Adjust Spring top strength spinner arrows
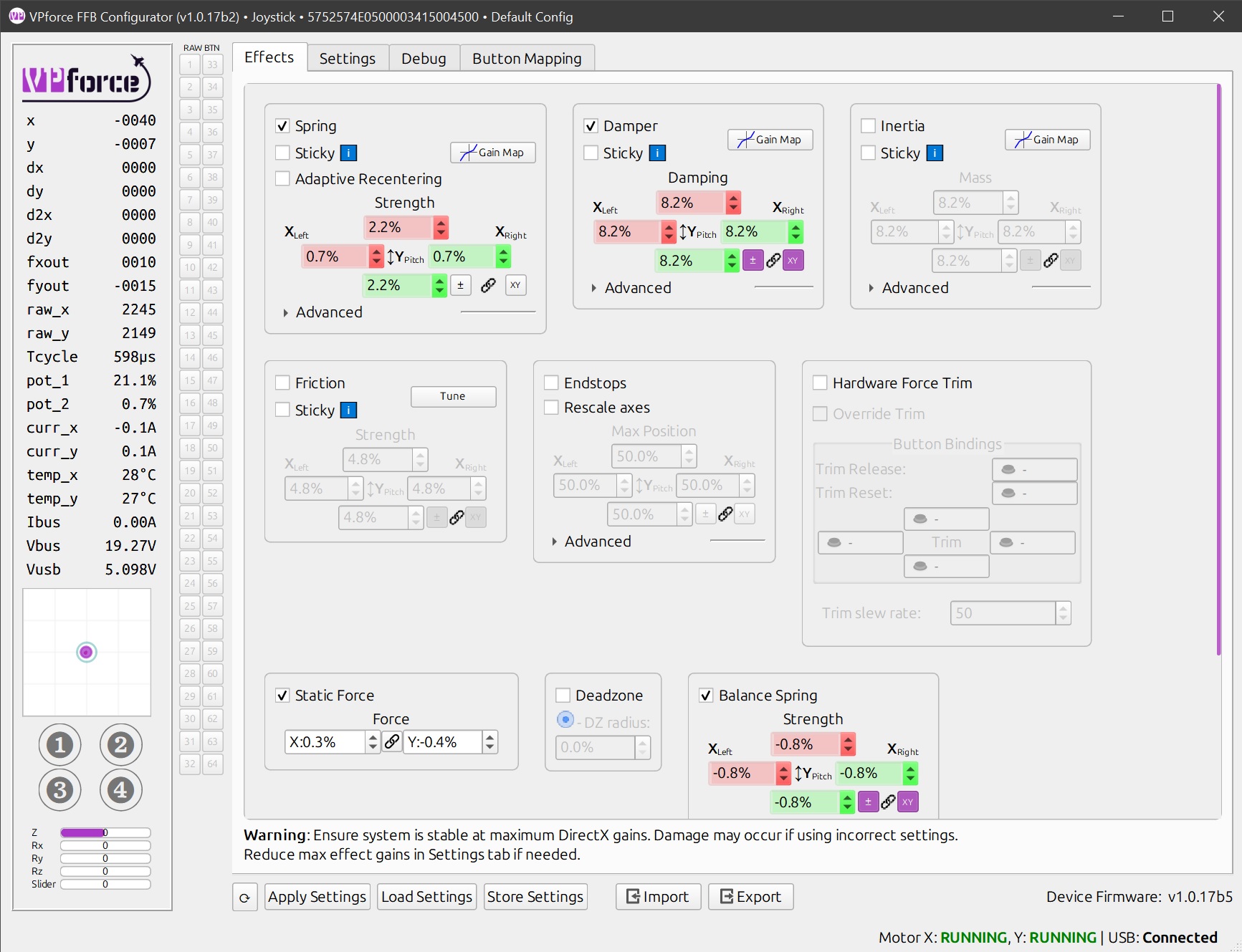Image resolution: width=1242 pixels, height=952 pixels. click(441, 227)
